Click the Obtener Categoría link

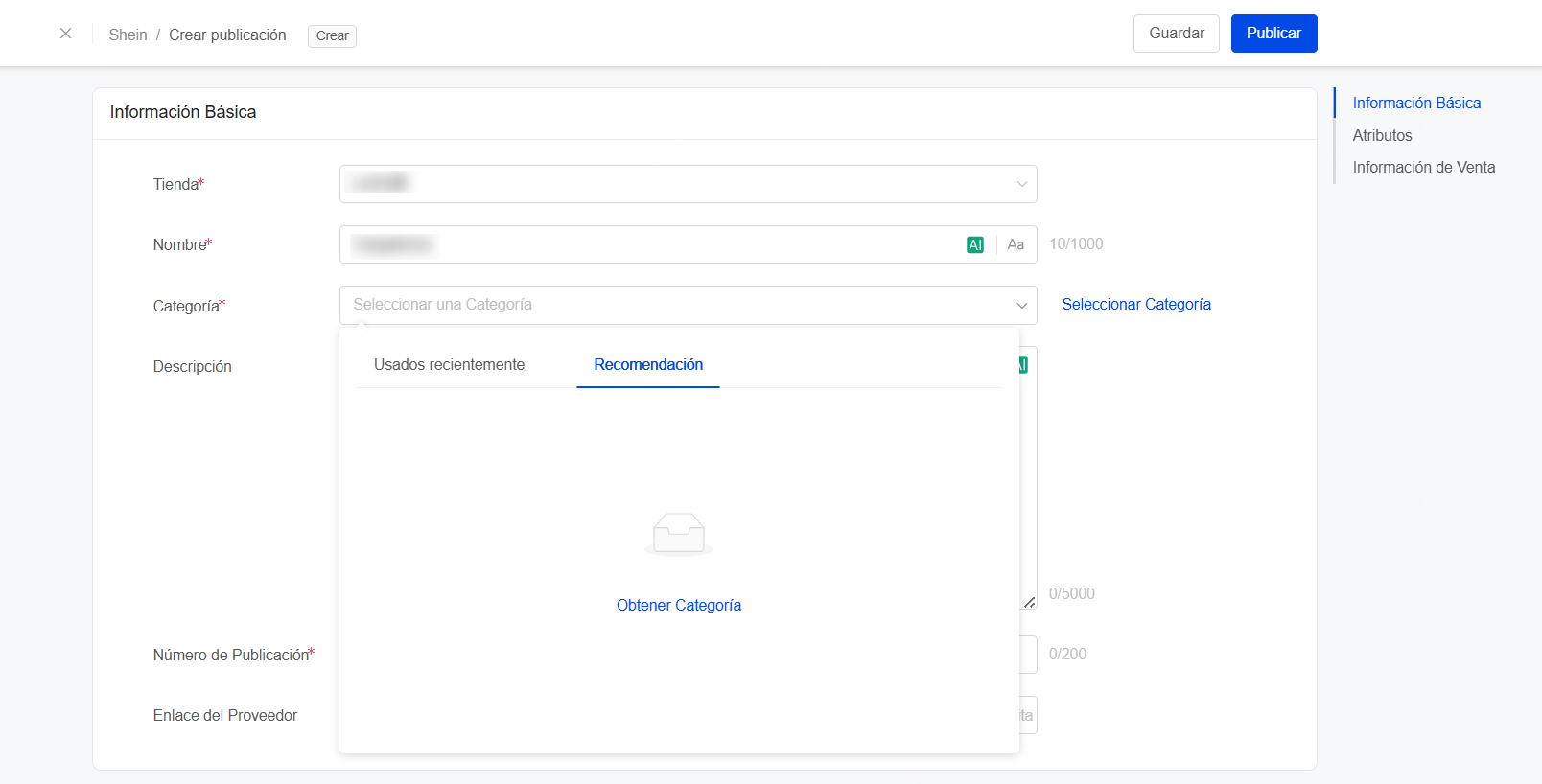678,605
